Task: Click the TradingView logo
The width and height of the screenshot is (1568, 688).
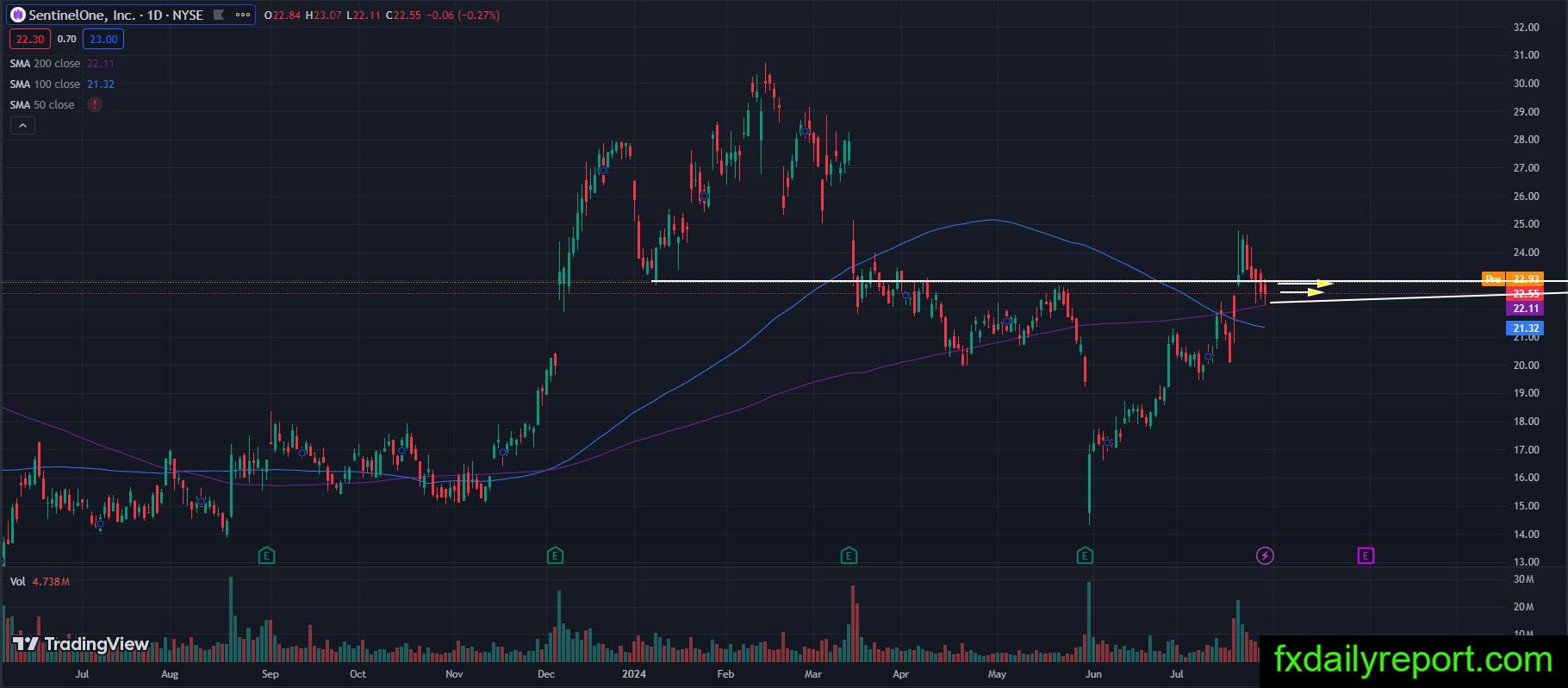Action: point(81,644)
